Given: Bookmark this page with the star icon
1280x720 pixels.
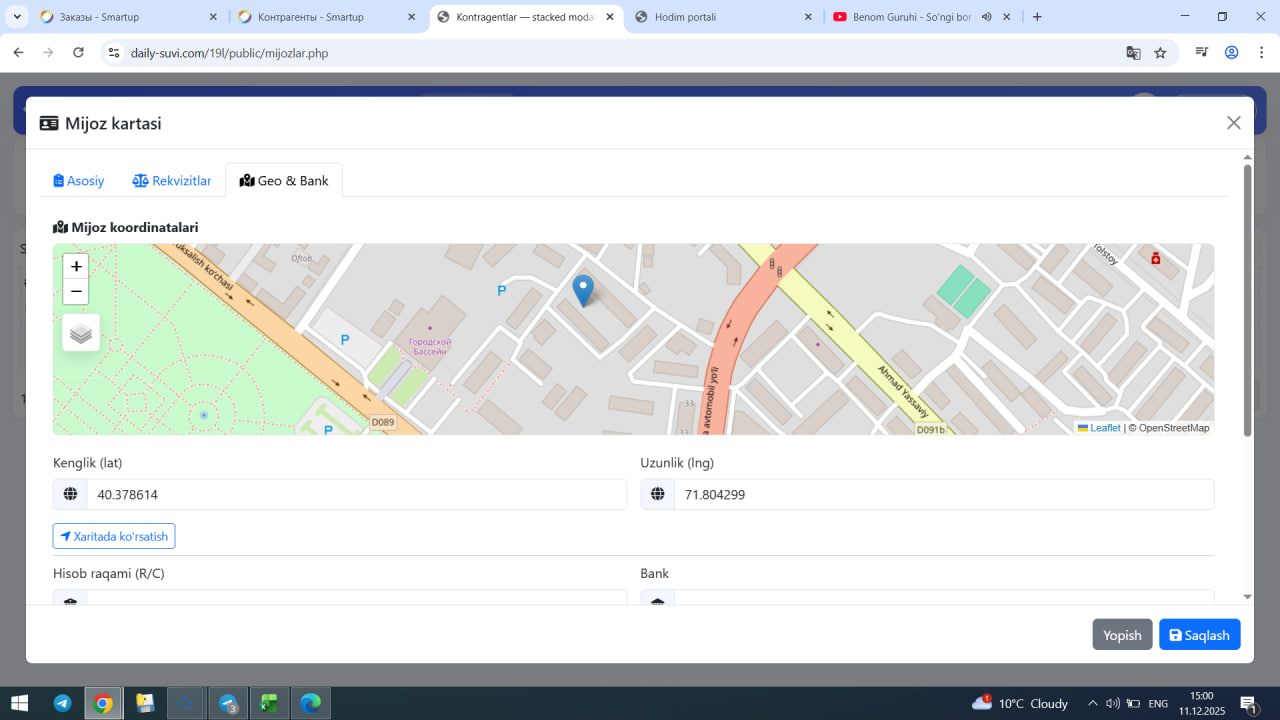Looking at the screenshot, I should click(x=1160, y=53).
